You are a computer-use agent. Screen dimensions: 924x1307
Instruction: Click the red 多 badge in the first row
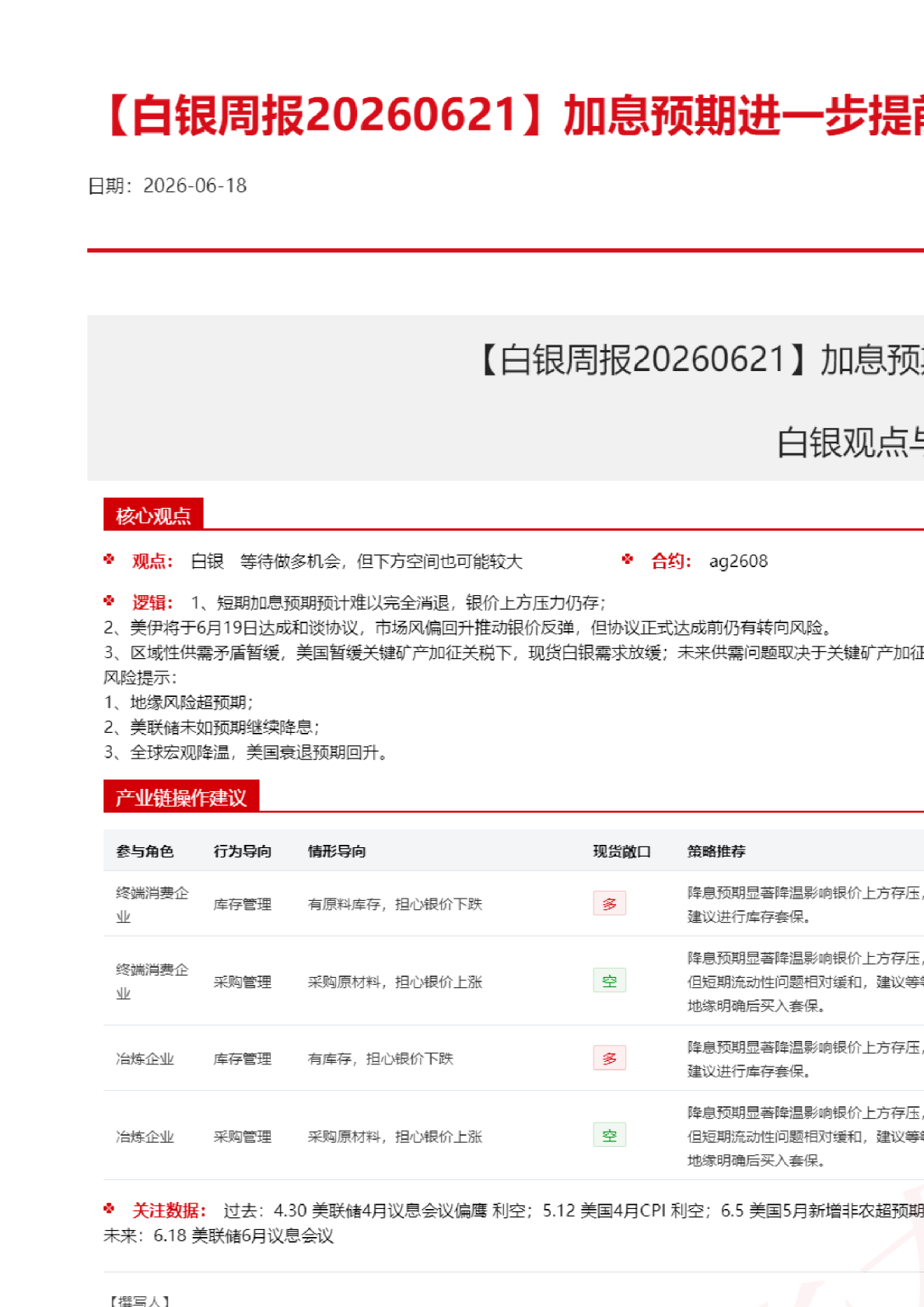[609, 903]
